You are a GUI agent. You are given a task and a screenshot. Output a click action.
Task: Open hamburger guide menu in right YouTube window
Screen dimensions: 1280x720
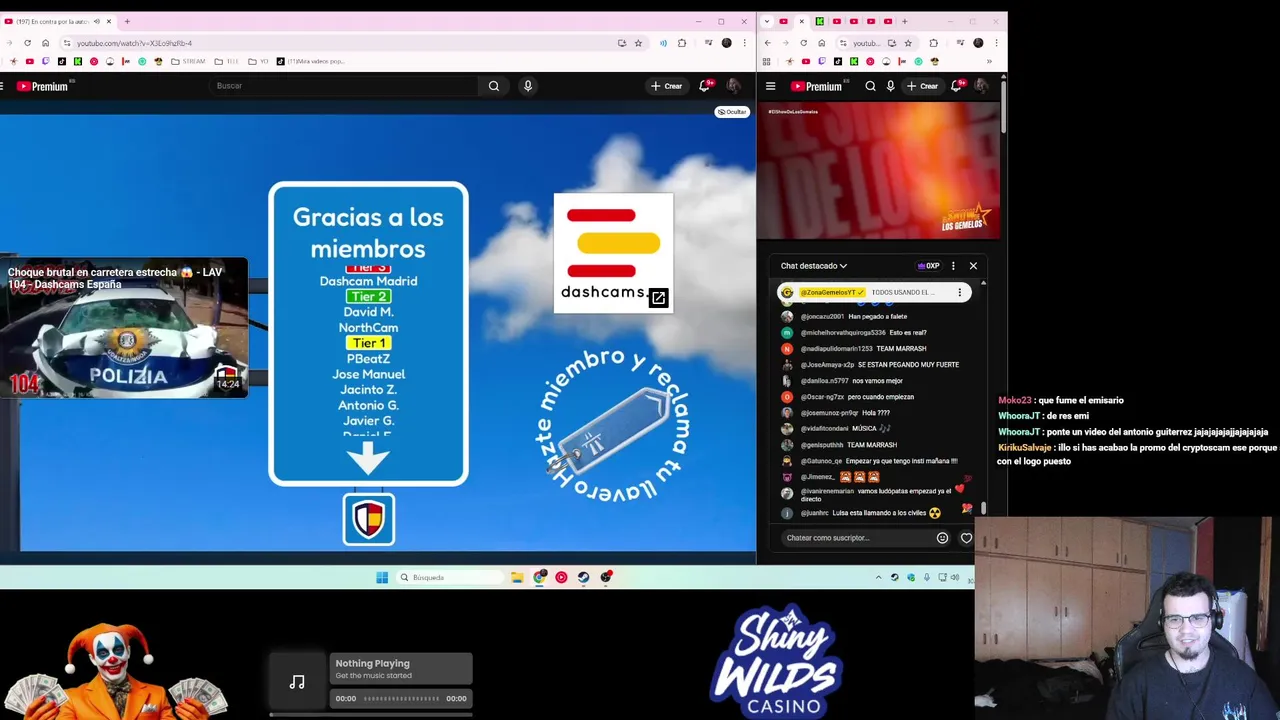[x=771, y=86]
